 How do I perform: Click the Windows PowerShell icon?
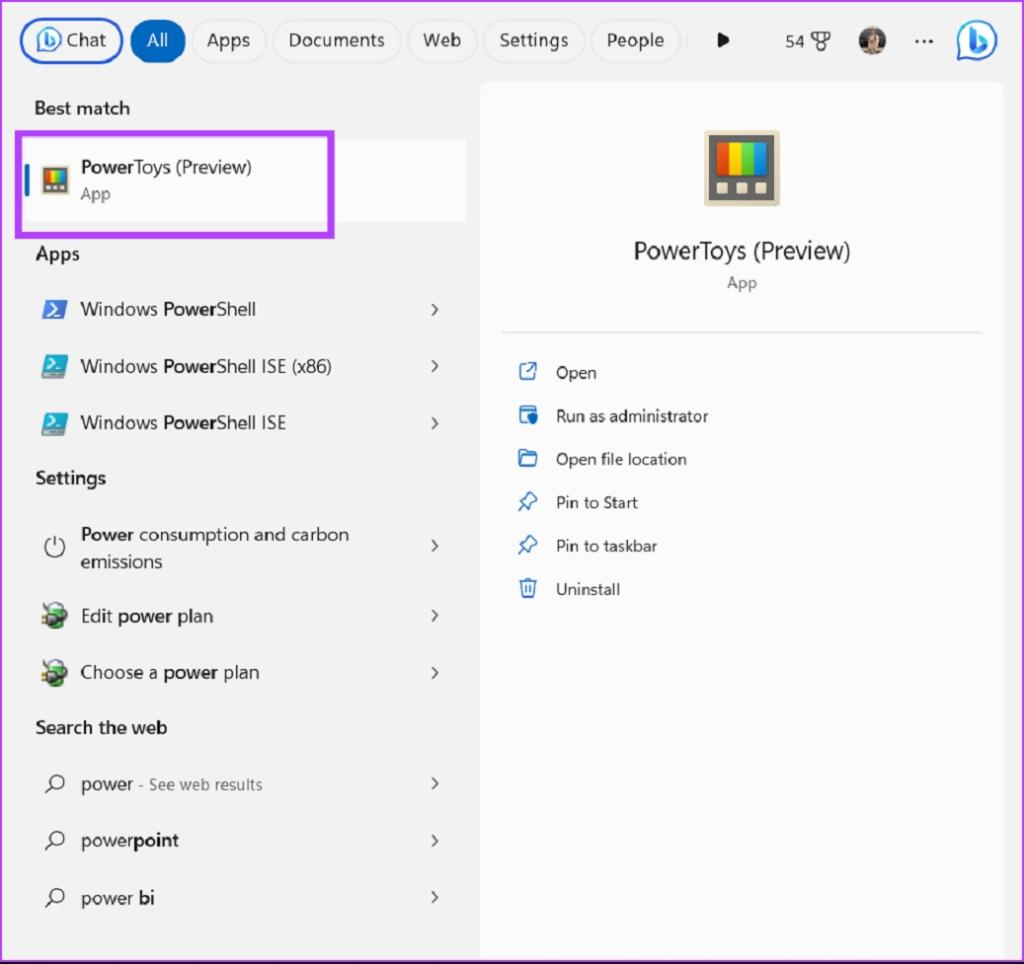(54, 309)
